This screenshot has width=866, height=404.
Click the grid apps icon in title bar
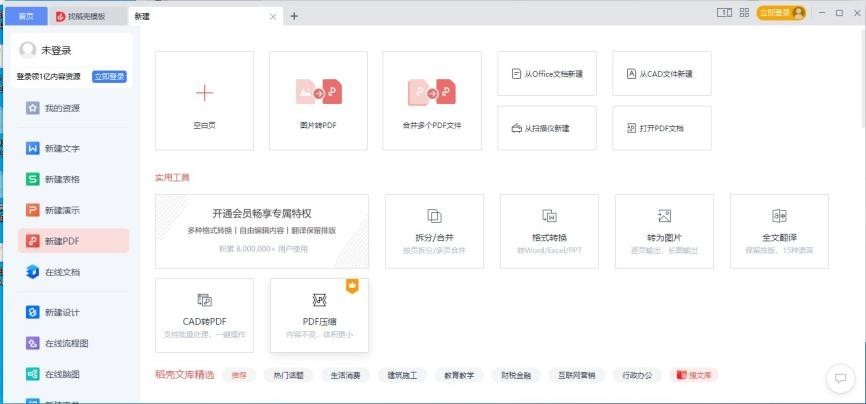pos(744,12)
